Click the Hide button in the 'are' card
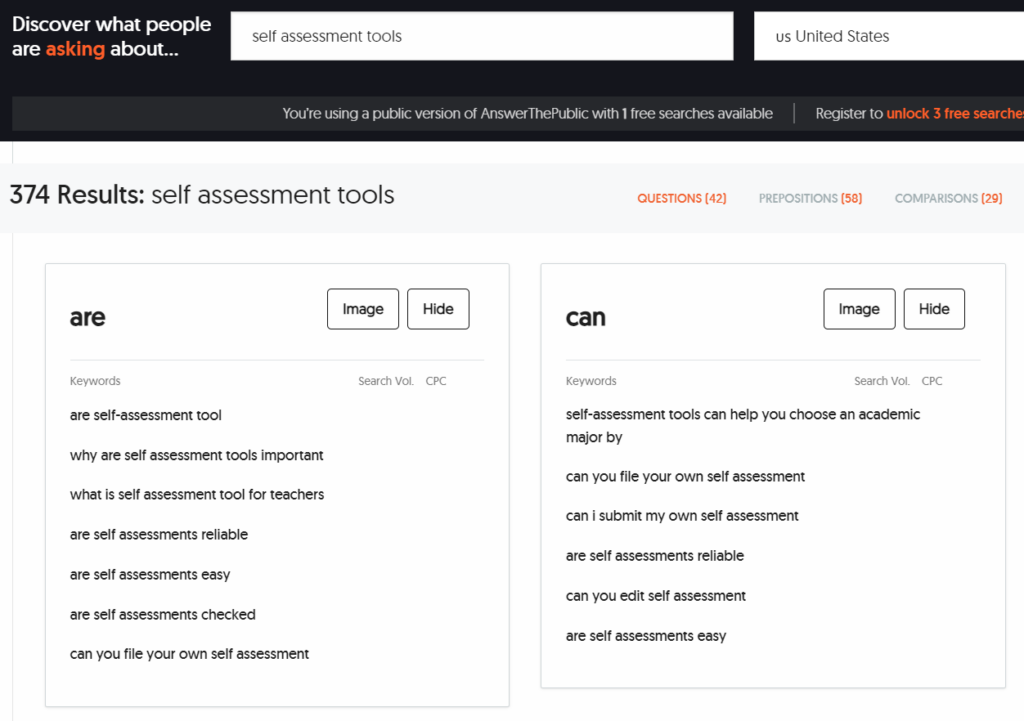 tap(438, 309)
